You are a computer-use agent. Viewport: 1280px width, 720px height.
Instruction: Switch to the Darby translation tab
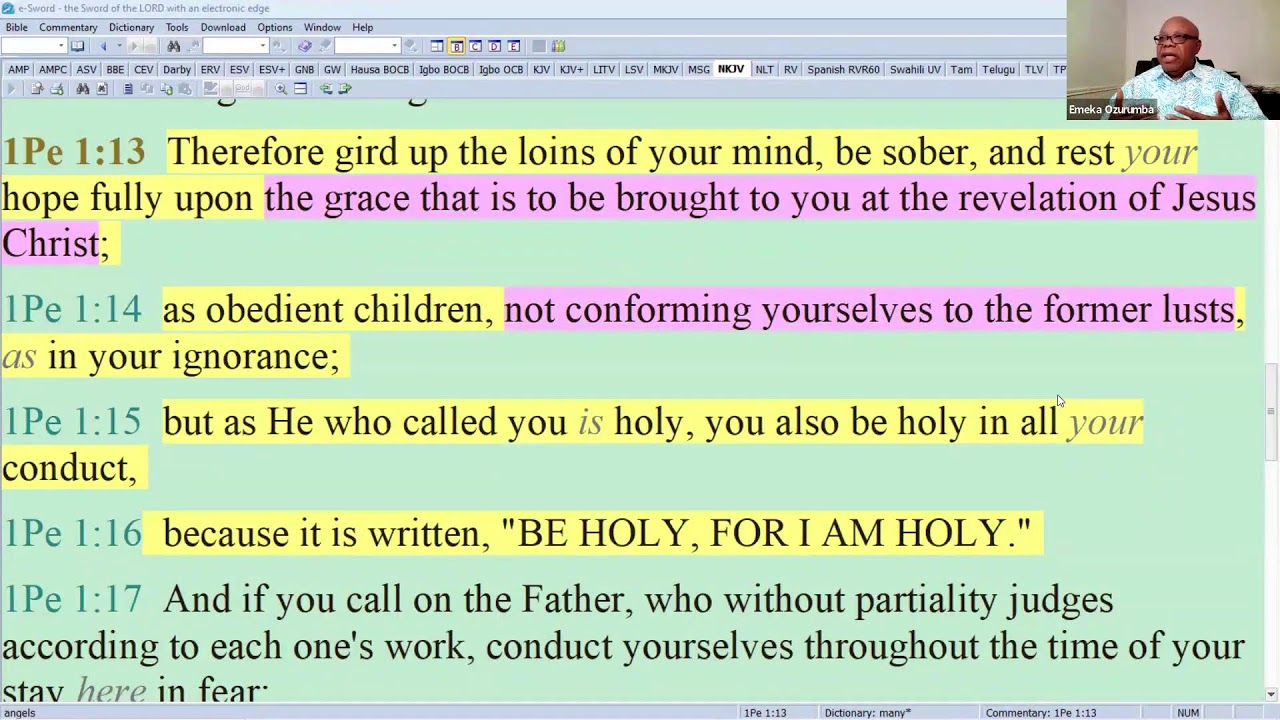coord(177,70)
